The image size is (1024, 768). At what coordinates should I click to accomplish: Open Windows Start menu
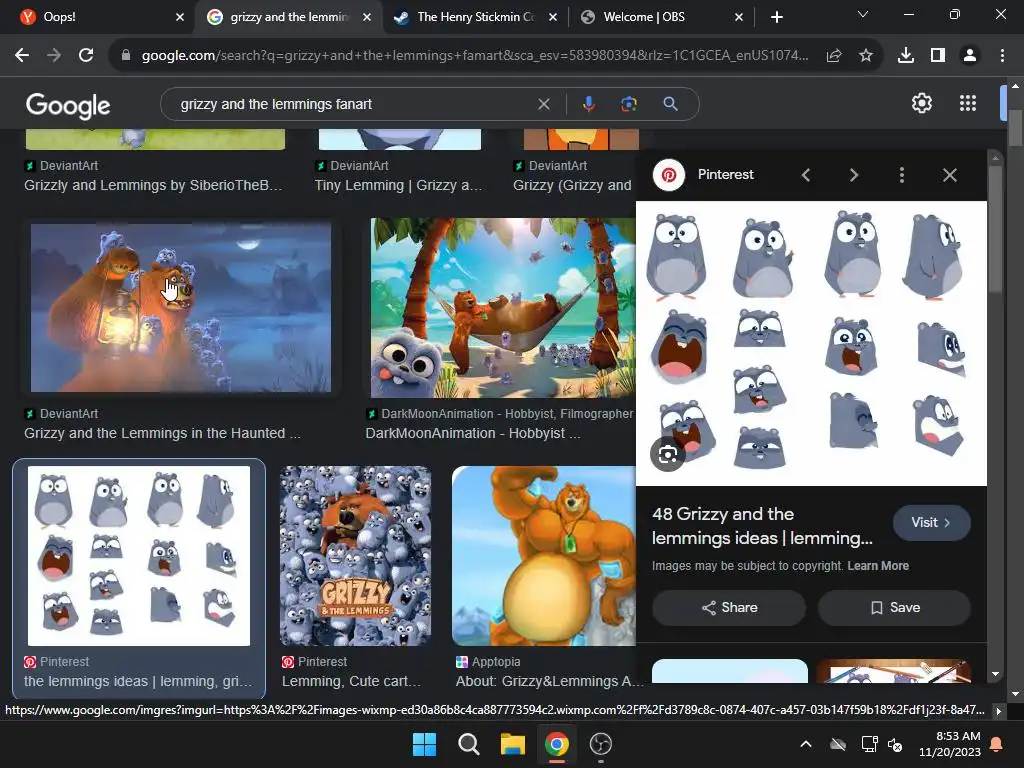(424, 744)
